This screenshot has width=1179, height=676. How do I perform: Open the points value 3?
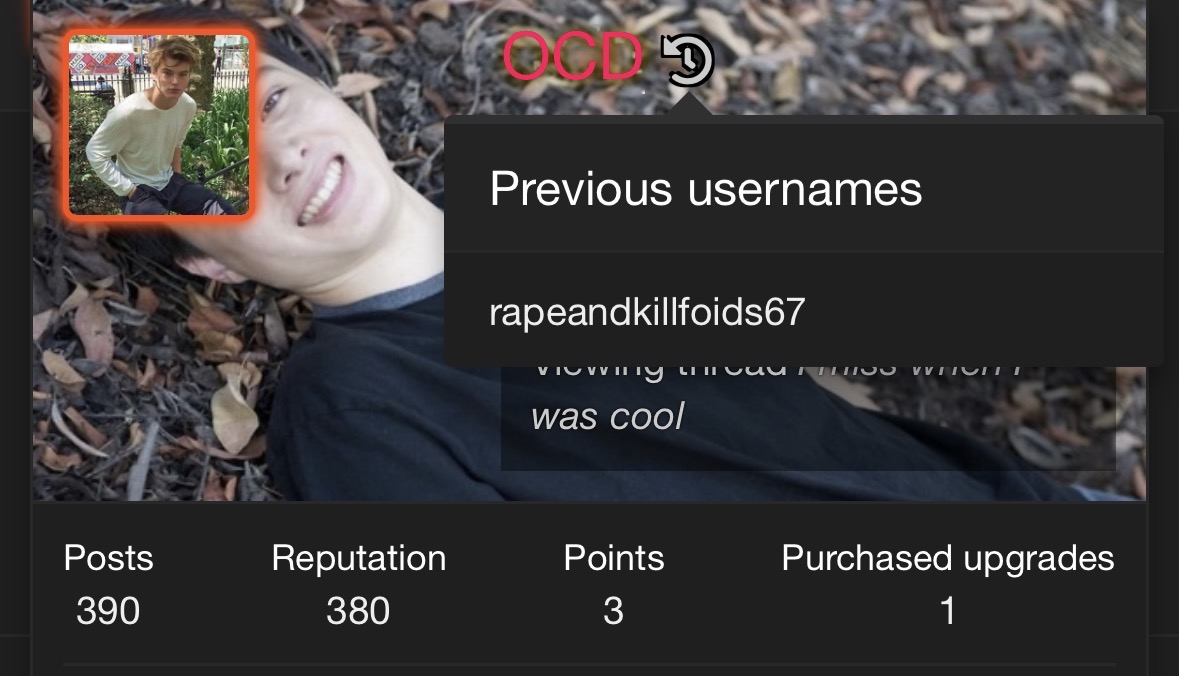614,611
